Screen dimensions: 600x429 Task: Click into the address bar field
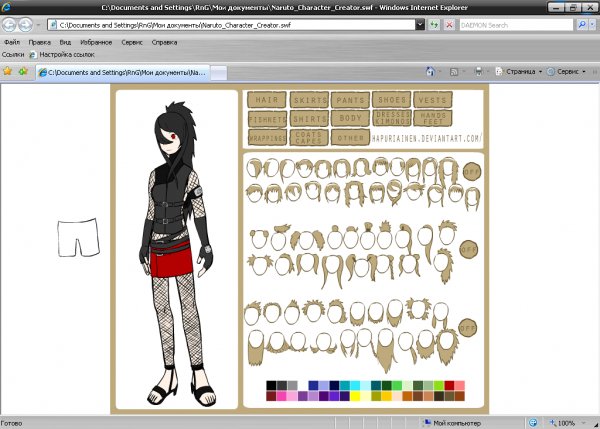coord(233,25)
